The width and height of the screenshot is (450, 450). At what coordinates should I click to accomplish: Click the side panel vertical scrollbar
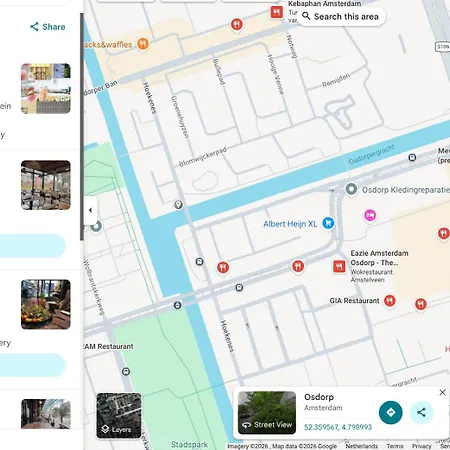tap(82, 127)
